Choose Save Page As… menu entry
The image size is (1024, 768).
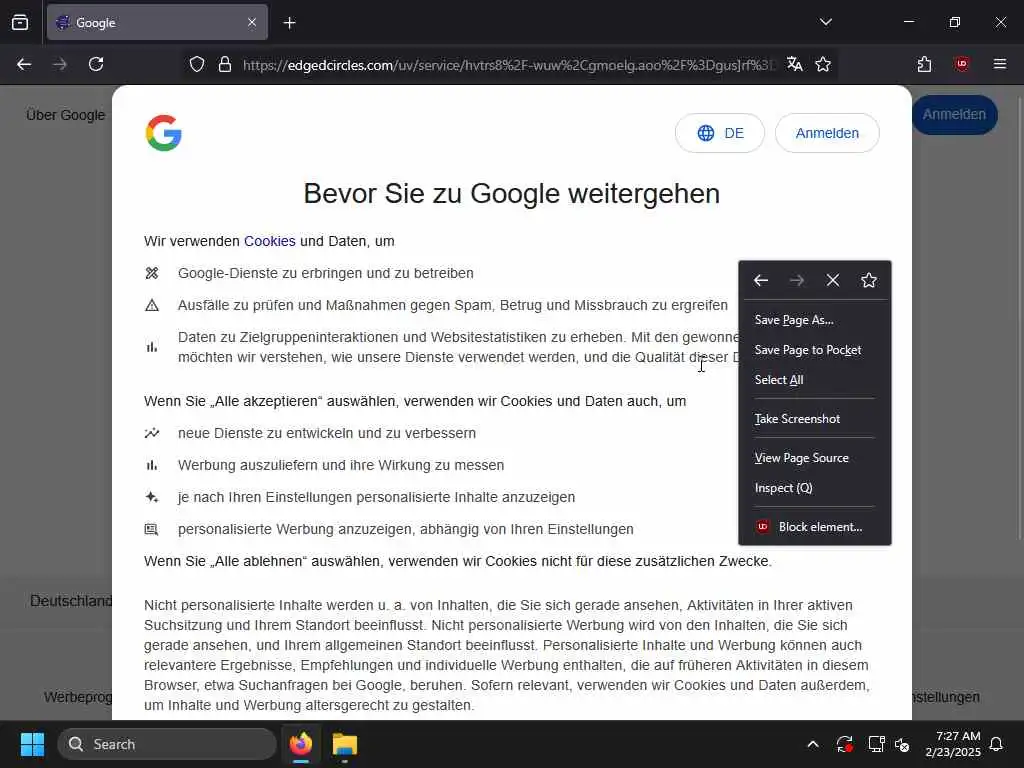(x=815, y=320)
